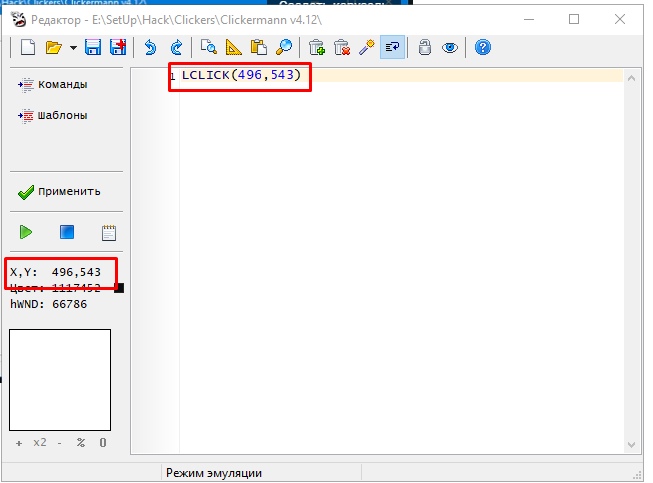Stop script with blue square button

(x=67, y=232)
